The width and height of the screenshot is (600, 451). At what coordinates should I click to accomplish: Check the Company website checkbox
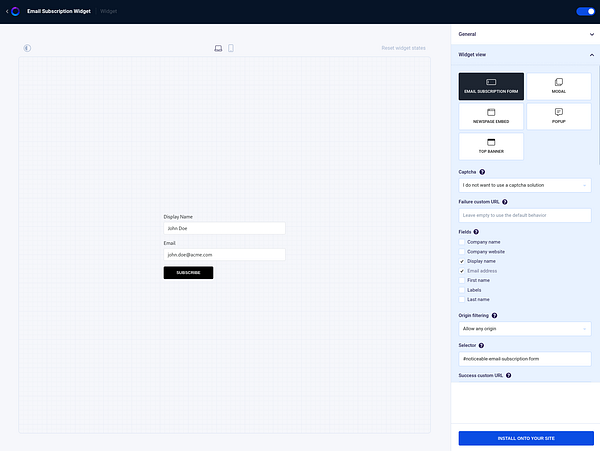click(462, 252)
